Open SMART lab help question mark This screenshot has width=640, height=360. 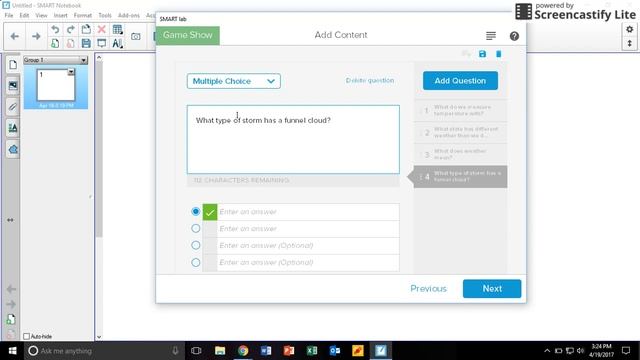pos(514,36)
